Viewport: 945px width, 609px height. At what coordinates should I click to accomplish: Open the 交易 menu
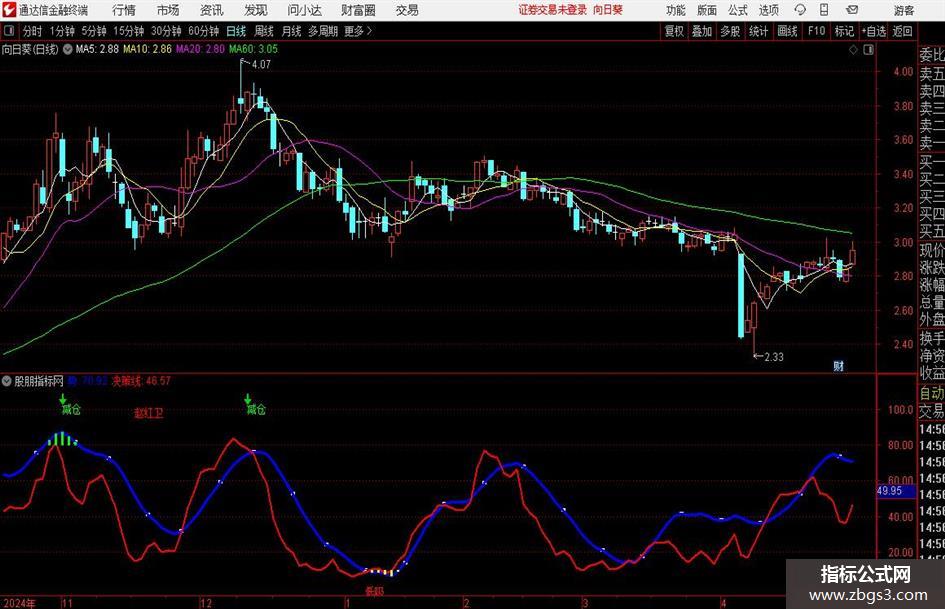[x=407, y=10]
